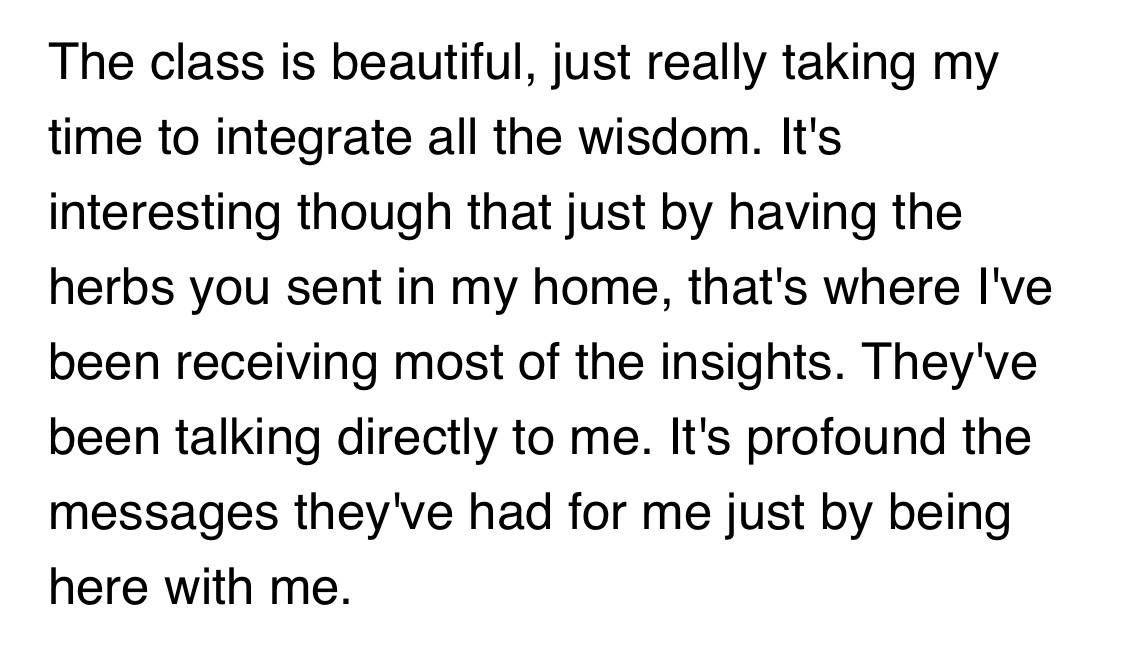Click the word "receiving"
Screen dimensions: 1125x647
(276, 363)
